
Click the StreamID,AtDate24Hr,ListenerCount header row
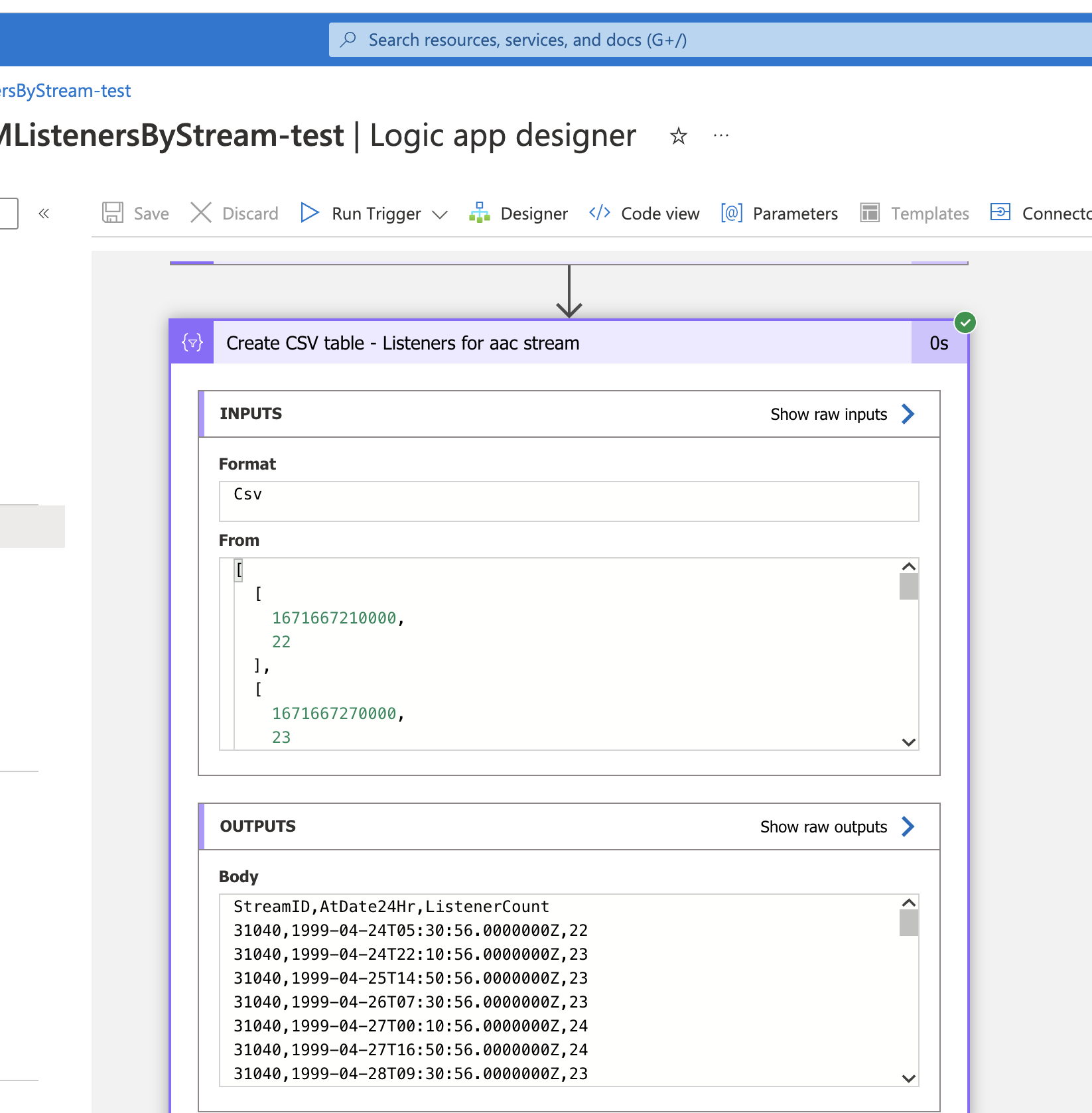click(391, 907)
